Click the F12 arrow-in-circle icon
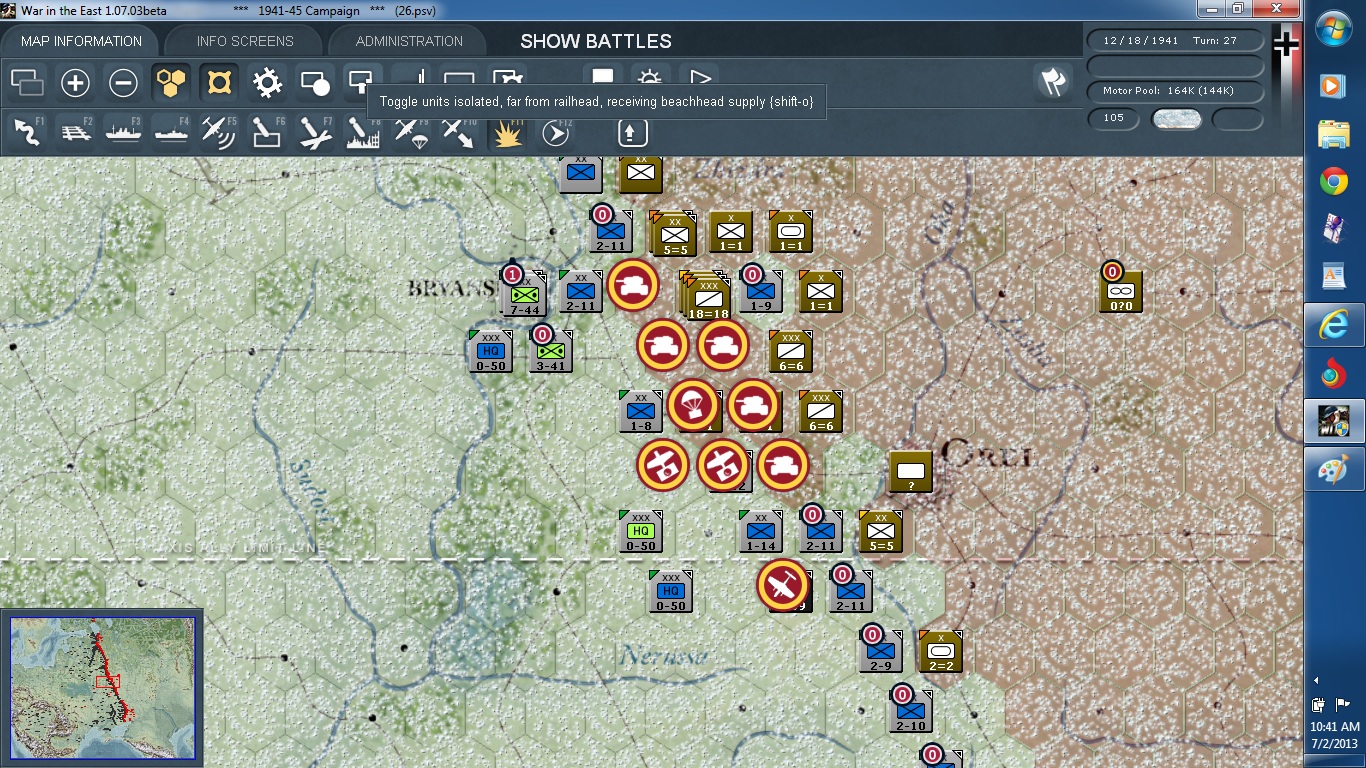 [x=555, y=132]
